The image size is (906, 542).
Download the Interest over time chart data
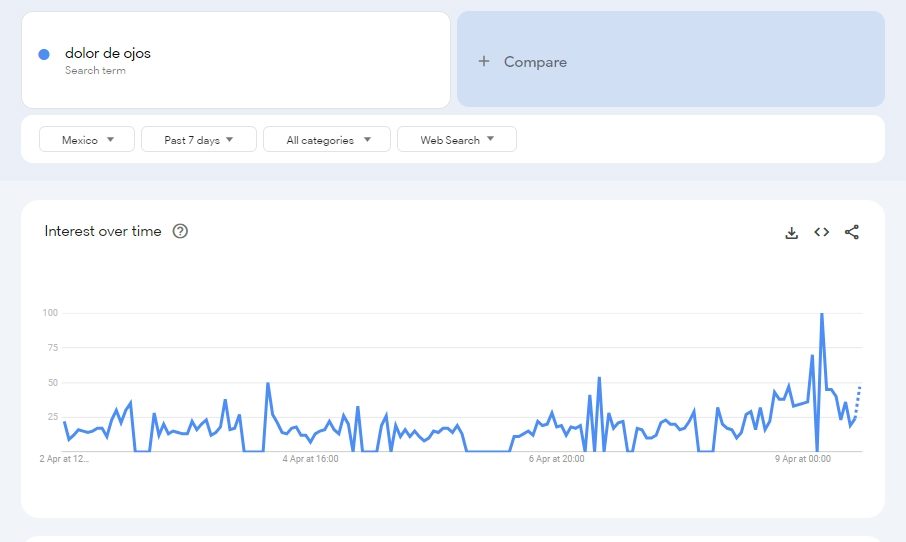tap(792, 232)
